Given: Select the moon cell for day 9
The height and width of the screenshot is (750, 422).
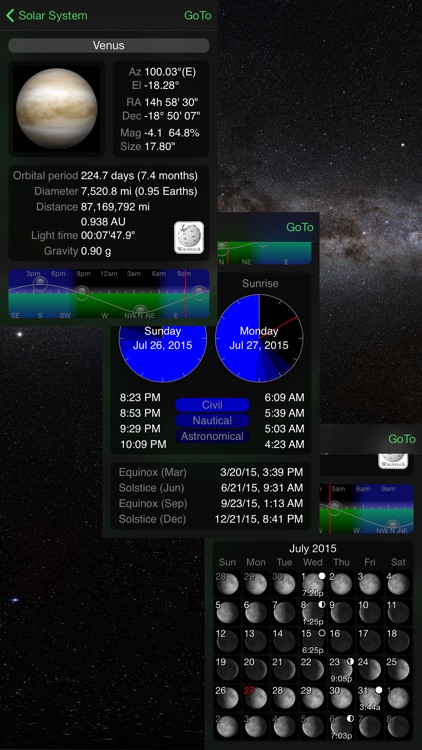Looking at the screenshot, I should pos(341,612).
